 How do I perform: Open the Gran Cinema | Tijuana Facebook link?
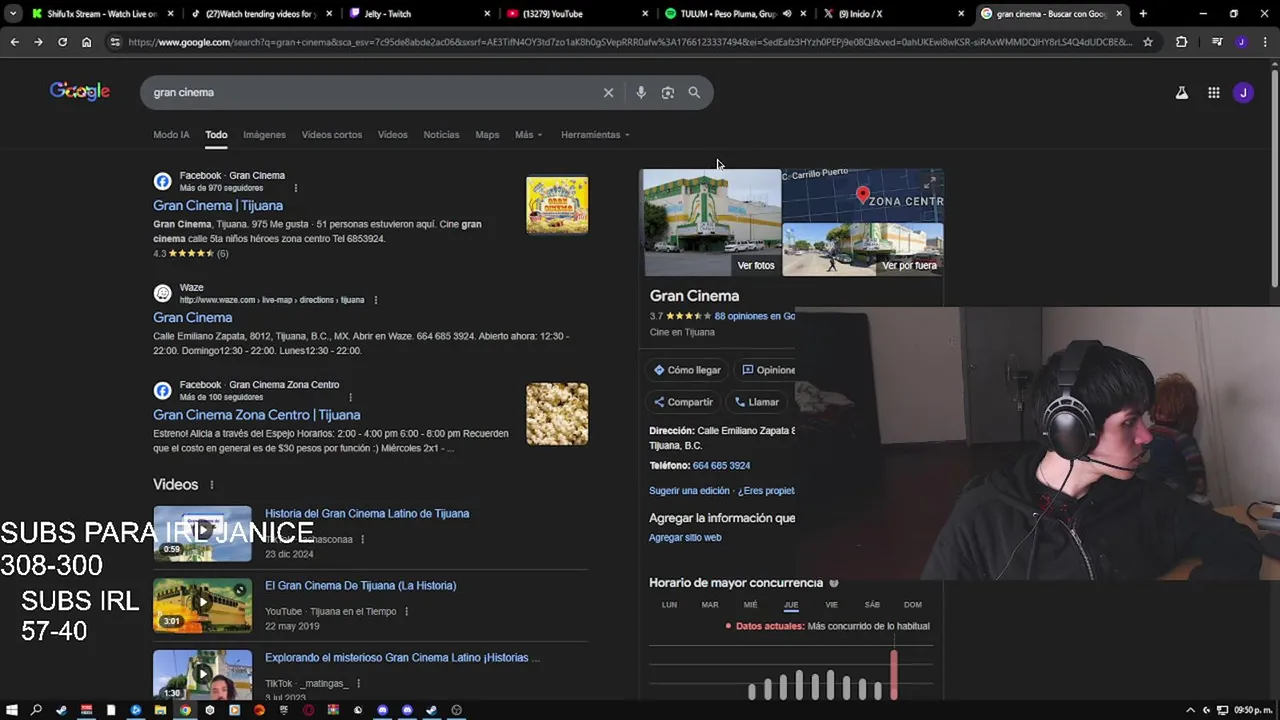[218, 205]
